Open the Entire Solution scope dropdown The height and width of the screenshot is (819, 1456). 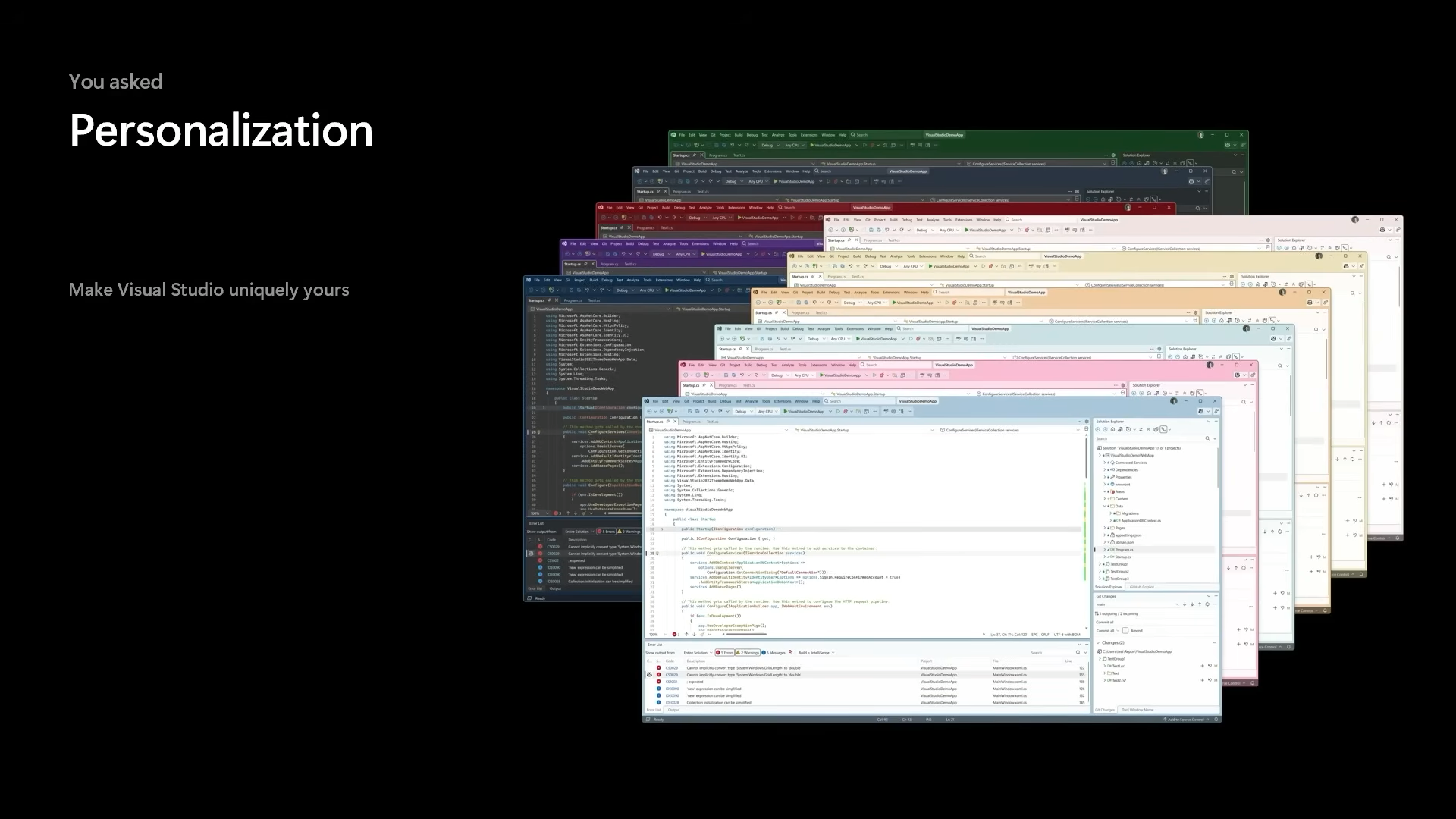(x=698, y=653)
